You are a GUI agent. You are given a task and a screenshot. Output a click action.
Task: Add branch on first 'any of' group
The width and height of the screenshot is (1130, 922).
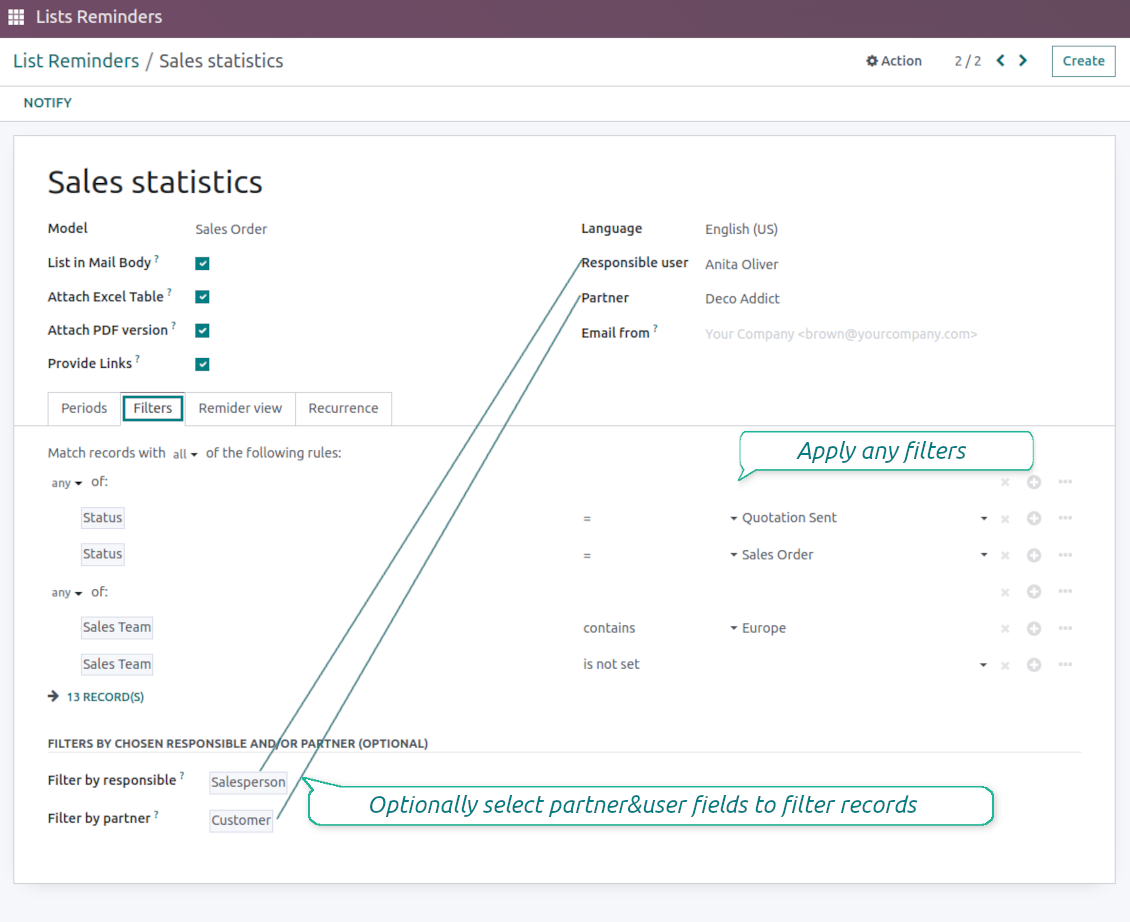[x=1065, y=482]
